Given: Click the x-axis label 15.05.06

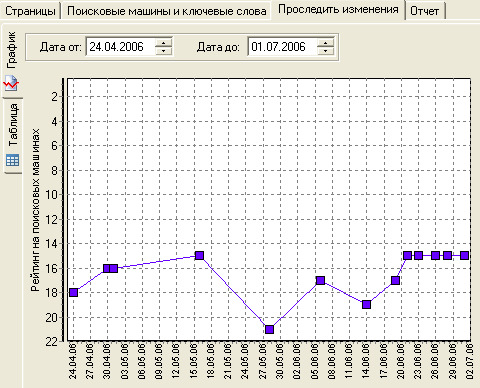Looking at the screenshot, I should point(193,361).
